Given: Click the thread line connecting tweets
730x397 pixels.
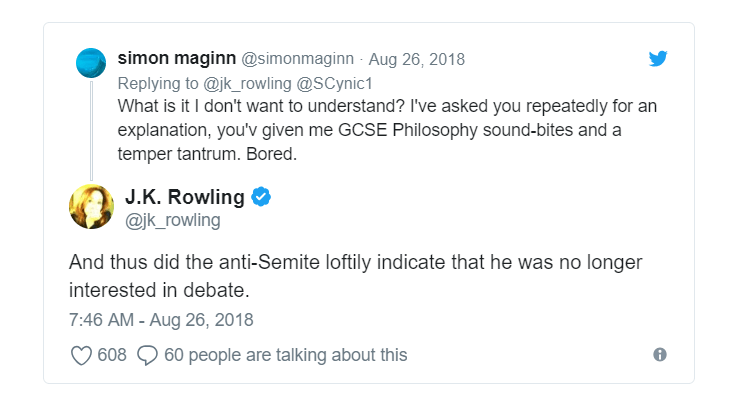Looking at the screenshot, I should click(91, 130).
